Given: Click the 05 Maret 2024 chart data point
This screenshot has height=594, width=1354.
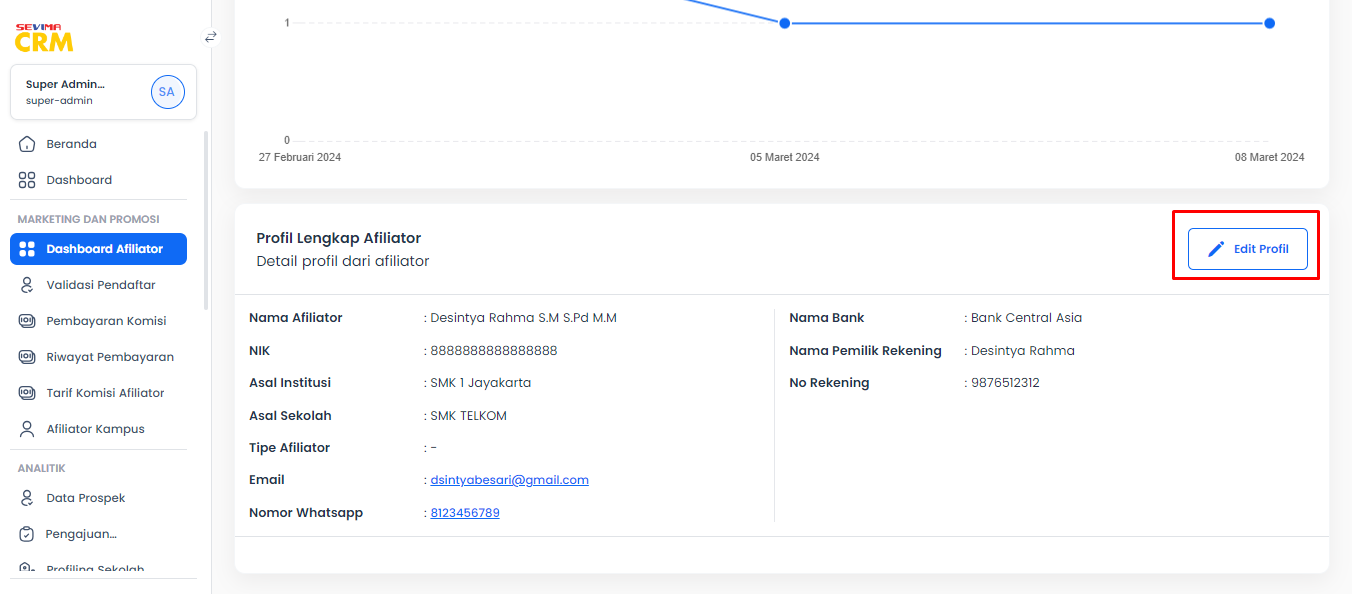Looking at the screenshot, I should (785, 23).
